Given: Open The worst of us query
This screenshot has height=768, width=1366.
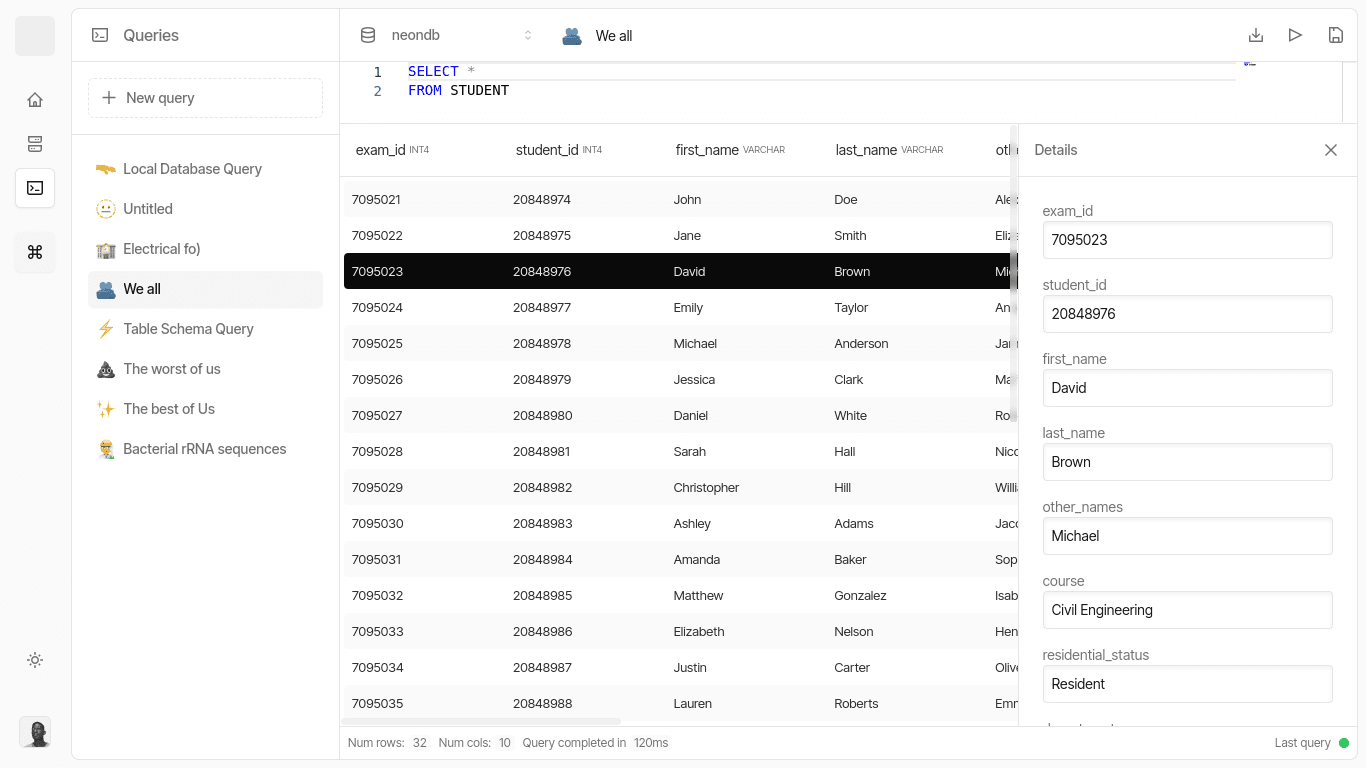Looking at the screenshot, I should point(205,369).
